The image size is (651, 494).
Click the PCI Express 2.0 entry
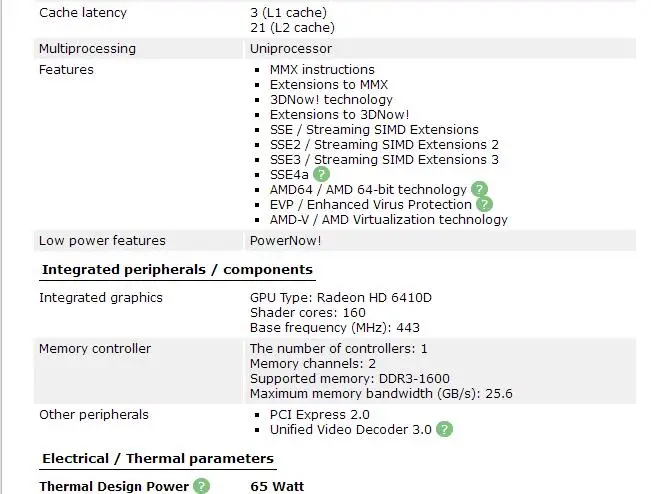coord(319,414)
